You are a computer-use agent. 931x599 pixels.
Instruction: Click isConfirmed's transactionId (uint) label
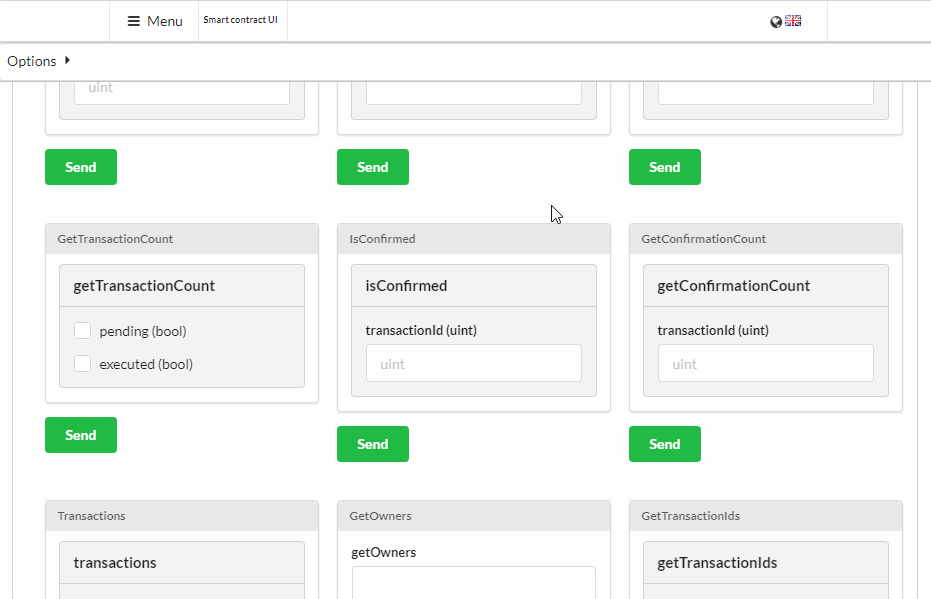click(421, 331)
